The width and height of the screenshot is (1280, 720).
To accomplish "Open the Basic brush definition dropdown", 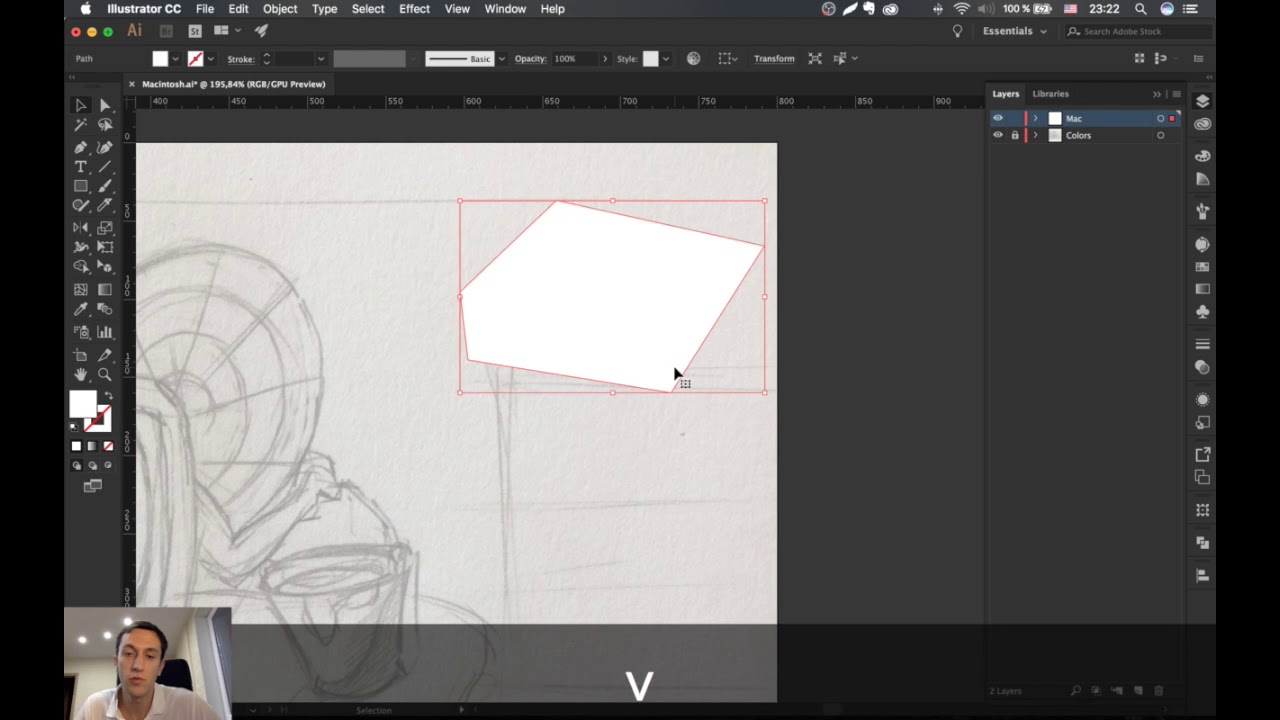I will pyautogui.click(x=502, y=59).
